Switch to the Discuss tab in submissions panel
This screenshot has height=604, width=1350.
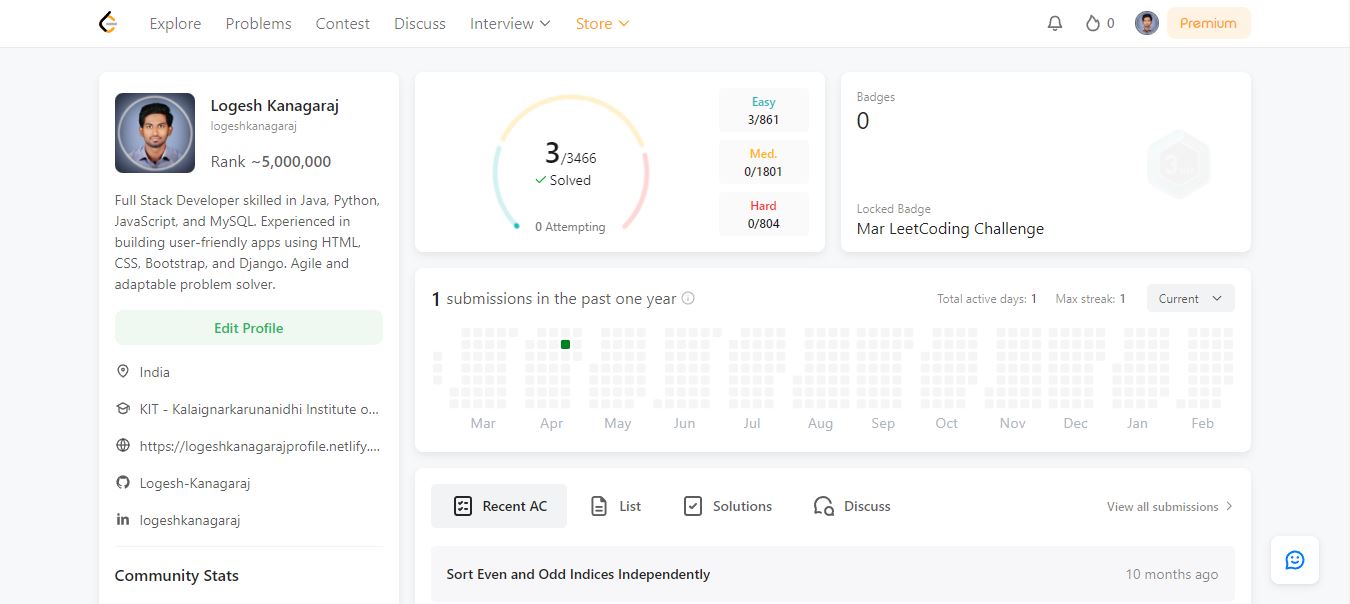tap(852, 506)
